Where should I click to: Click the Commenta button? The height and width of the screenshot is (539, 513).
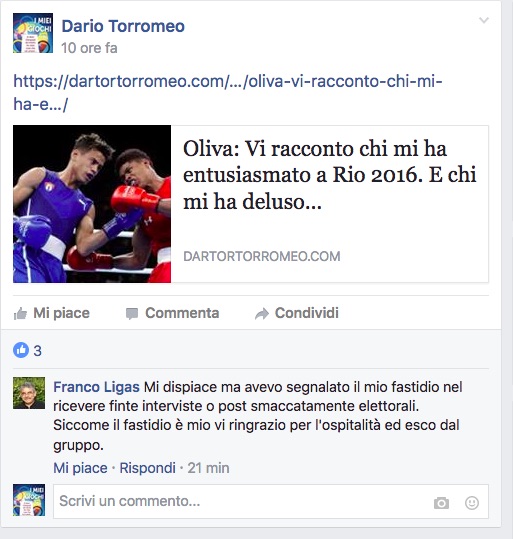172,313
